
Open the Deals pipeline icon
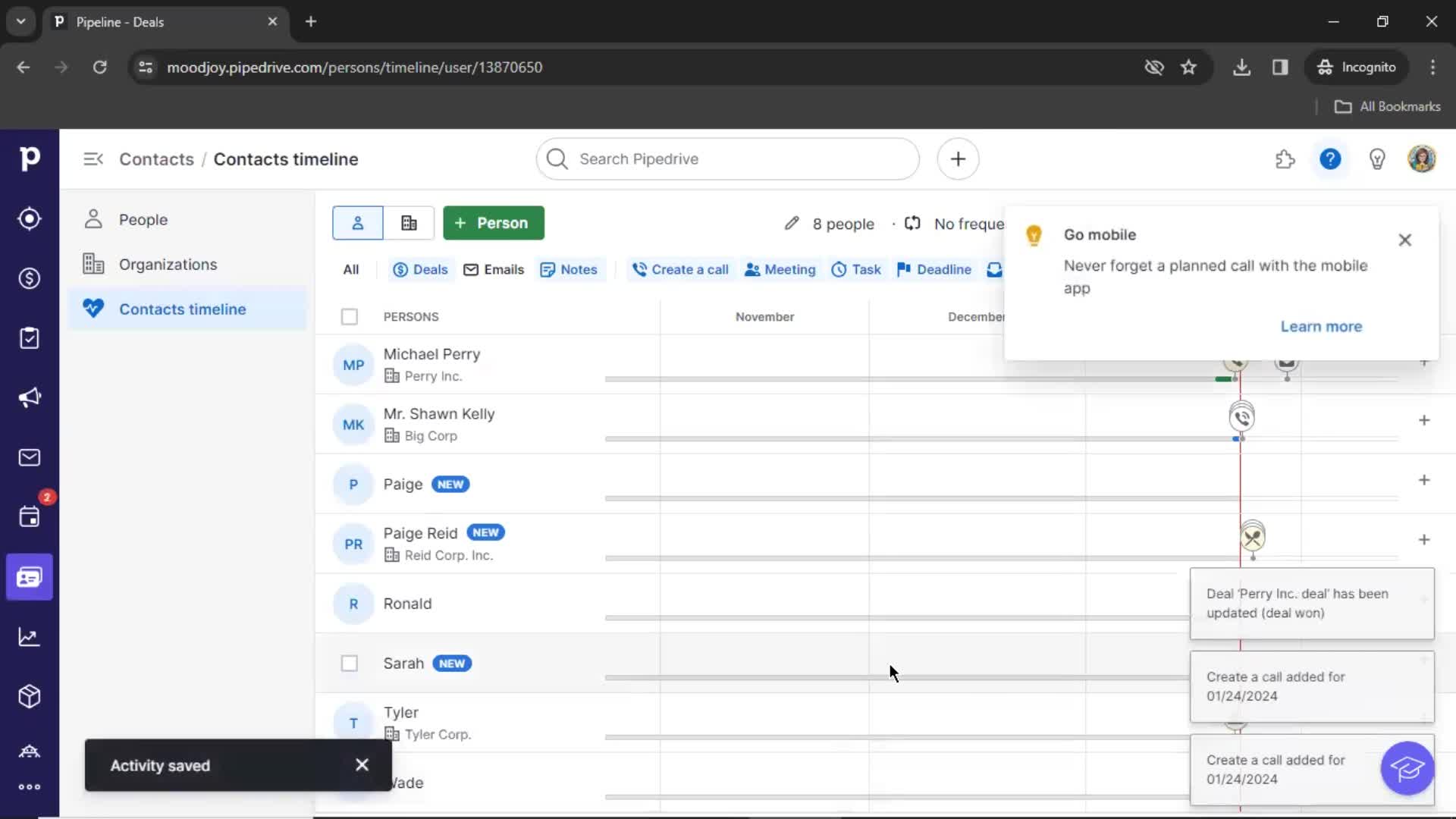click(x=29, y=278)
